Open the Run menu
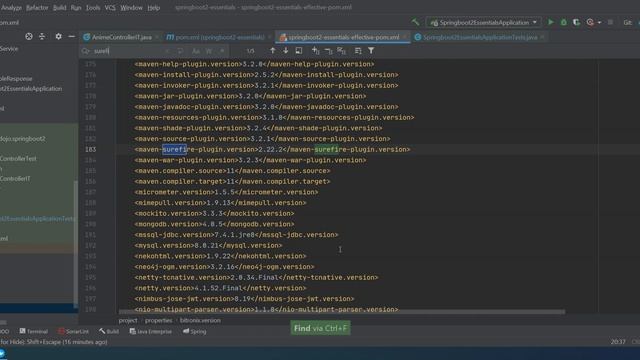640x360 pixels. point(76,8)
